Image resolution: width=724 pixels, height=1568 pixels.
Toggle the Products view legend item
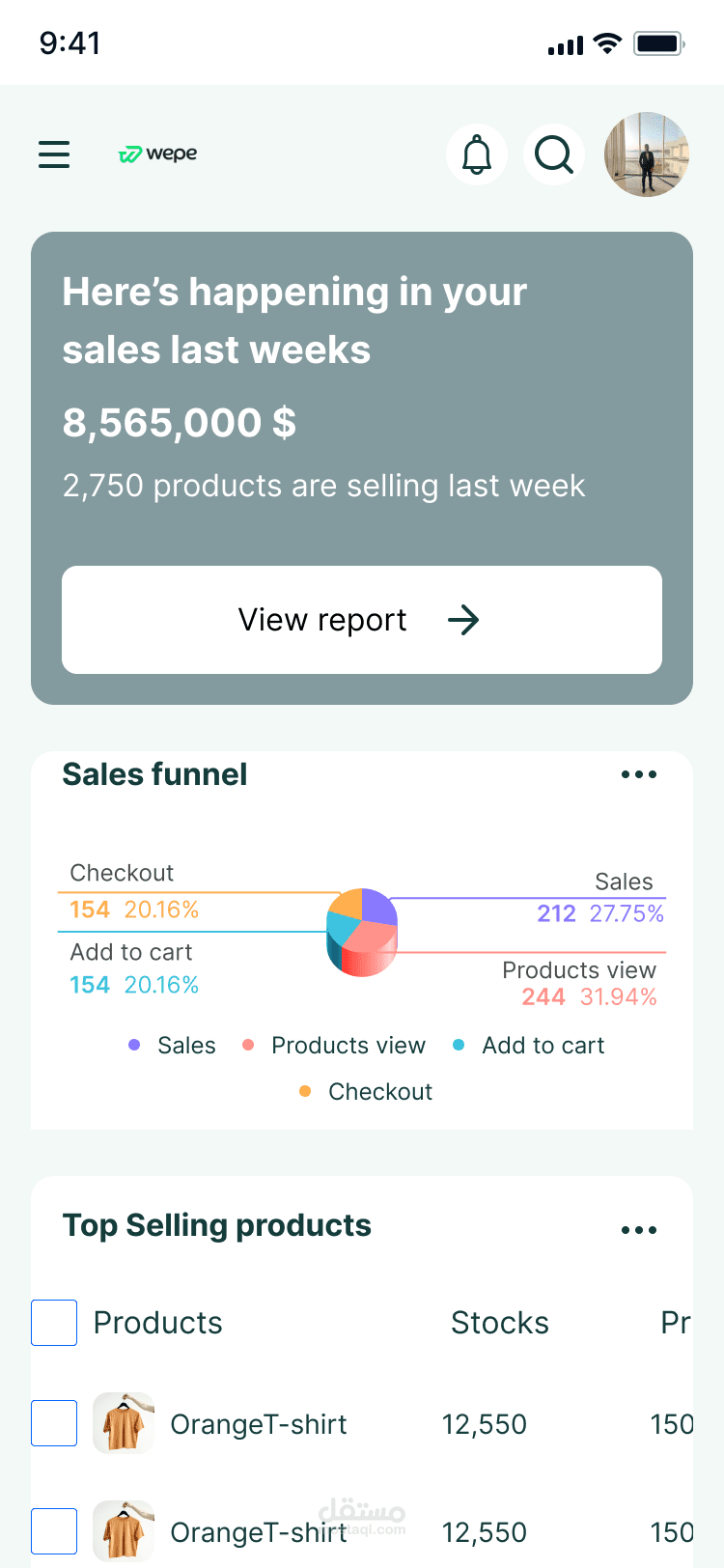pos(335,1046)
